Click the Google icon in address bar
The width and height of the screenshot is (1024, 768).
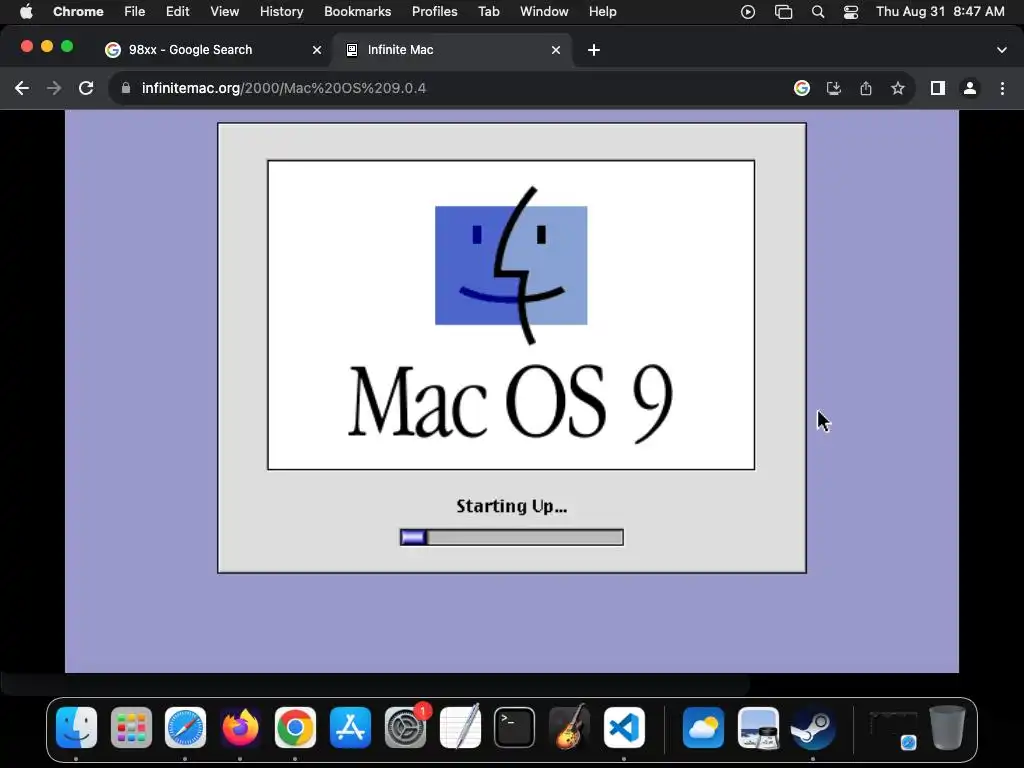(802, 88)
